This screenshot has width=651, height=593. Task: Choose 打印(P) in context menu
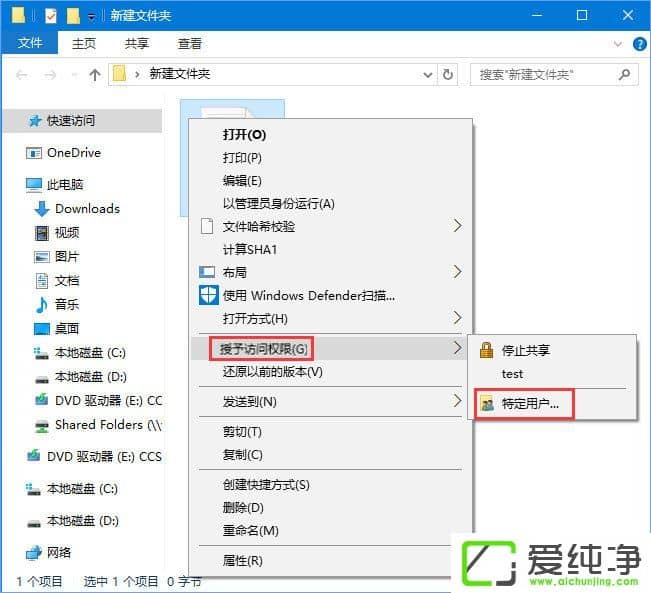click(x=242, y=158)
